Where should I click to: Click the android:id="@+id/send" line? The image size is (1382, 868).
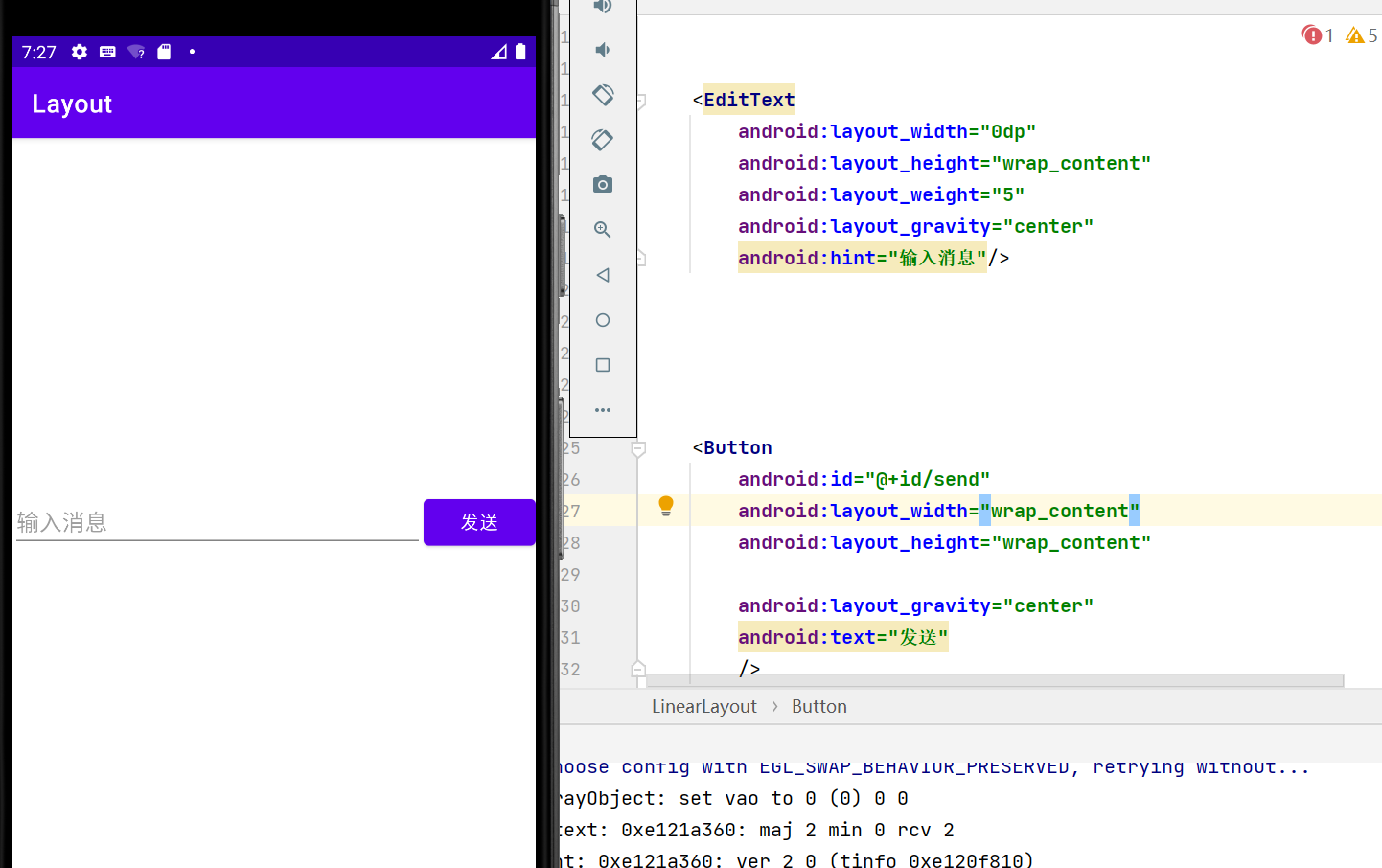coord(864,479)
